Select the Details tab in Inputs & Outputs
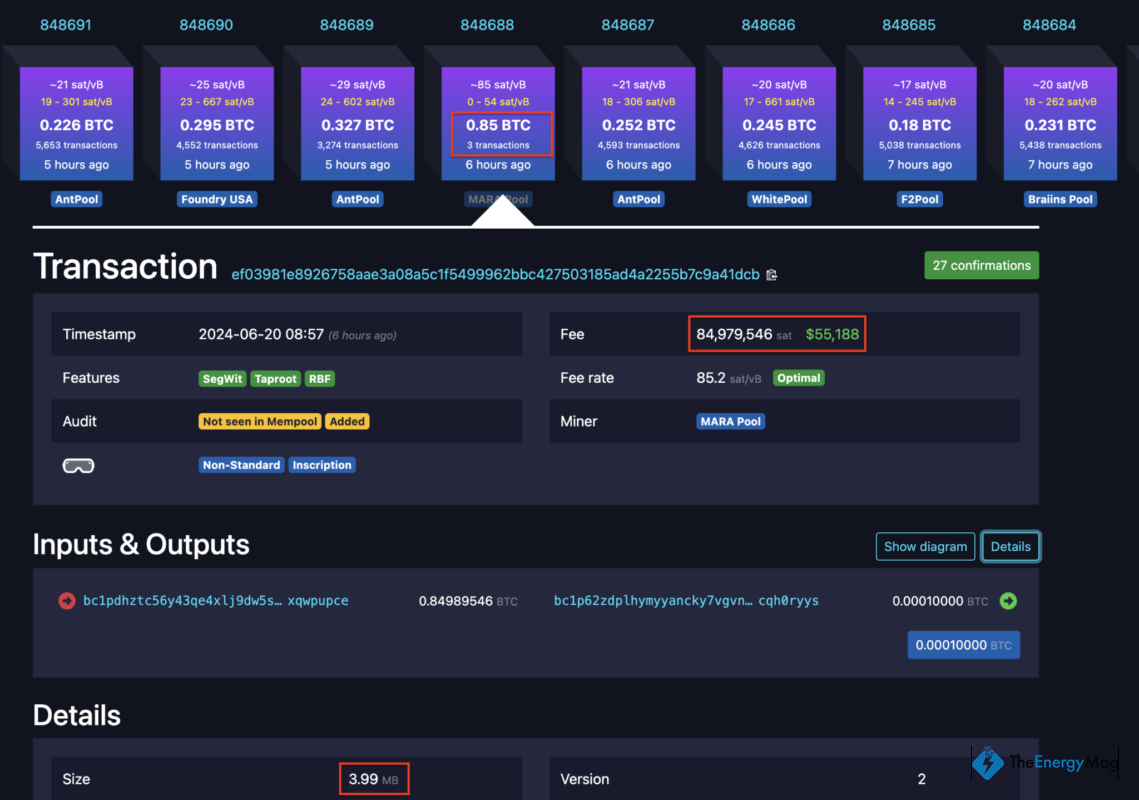The height and width of the screenshot is (800, 1139). (x=1010, y=546)
